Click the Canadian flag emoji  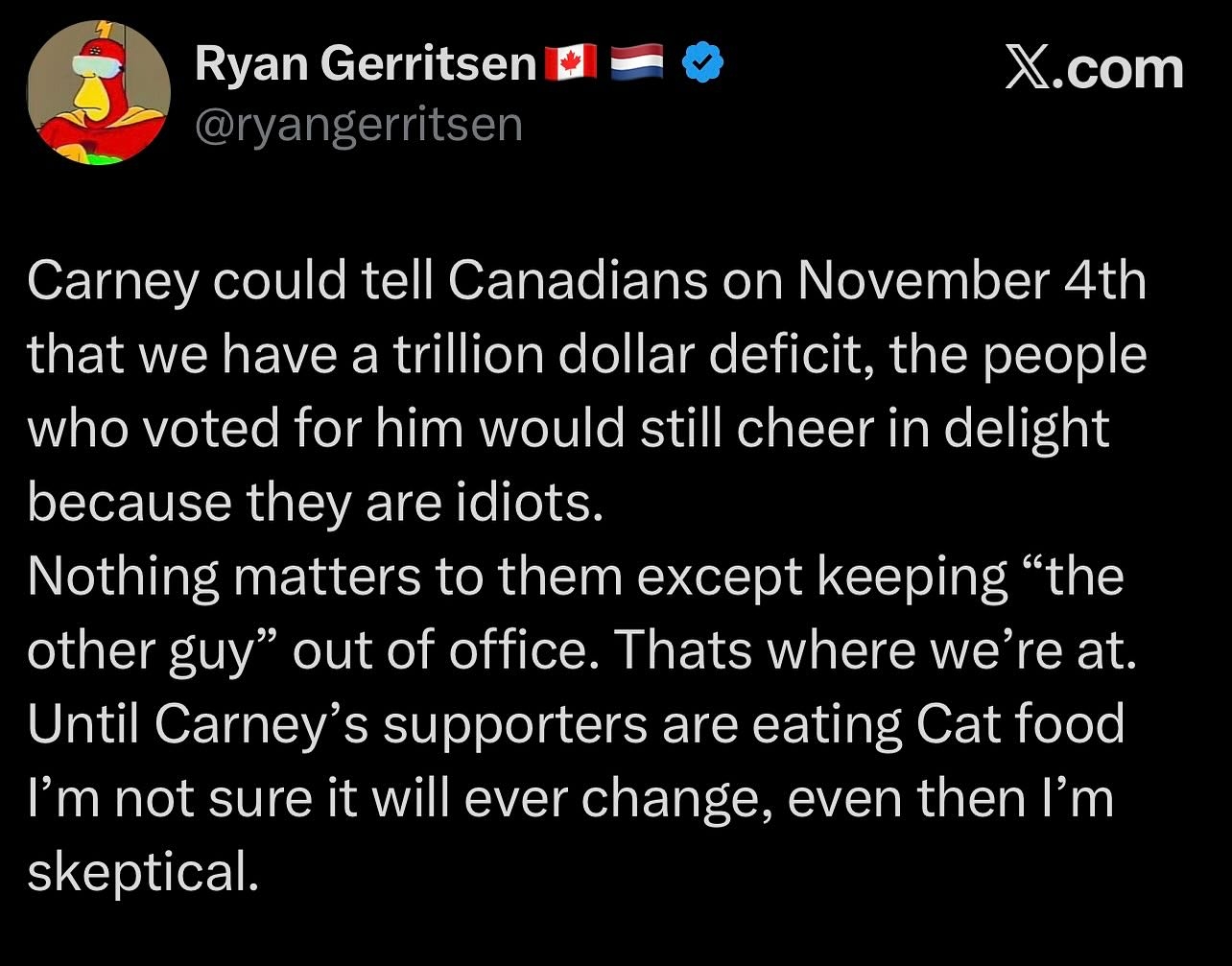571,64
